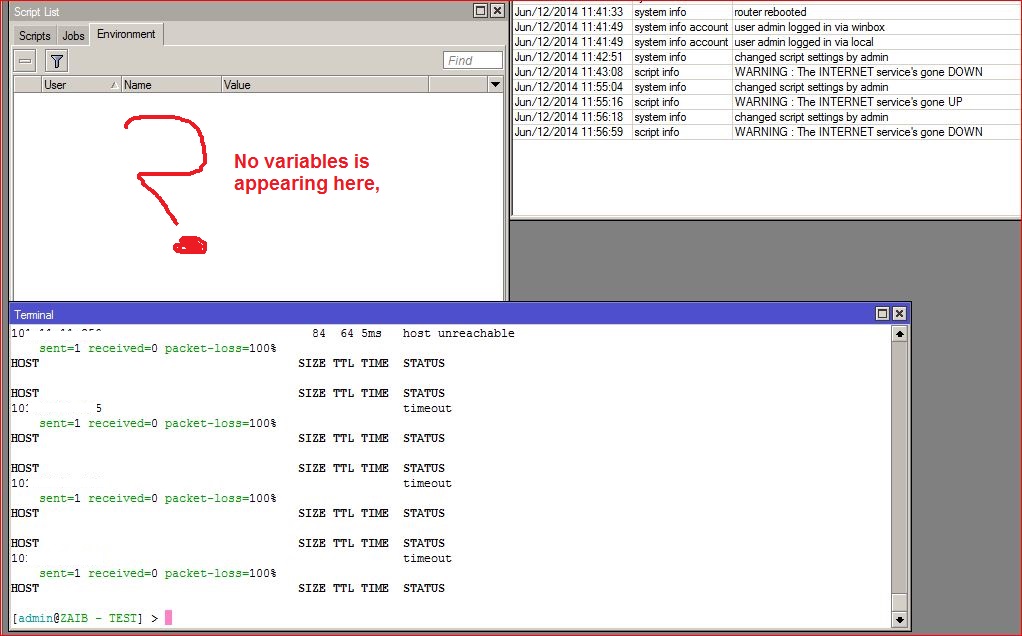Screen dimensions: 1022x636
Task: Maximize the Script List window
Action: [480, 10]
